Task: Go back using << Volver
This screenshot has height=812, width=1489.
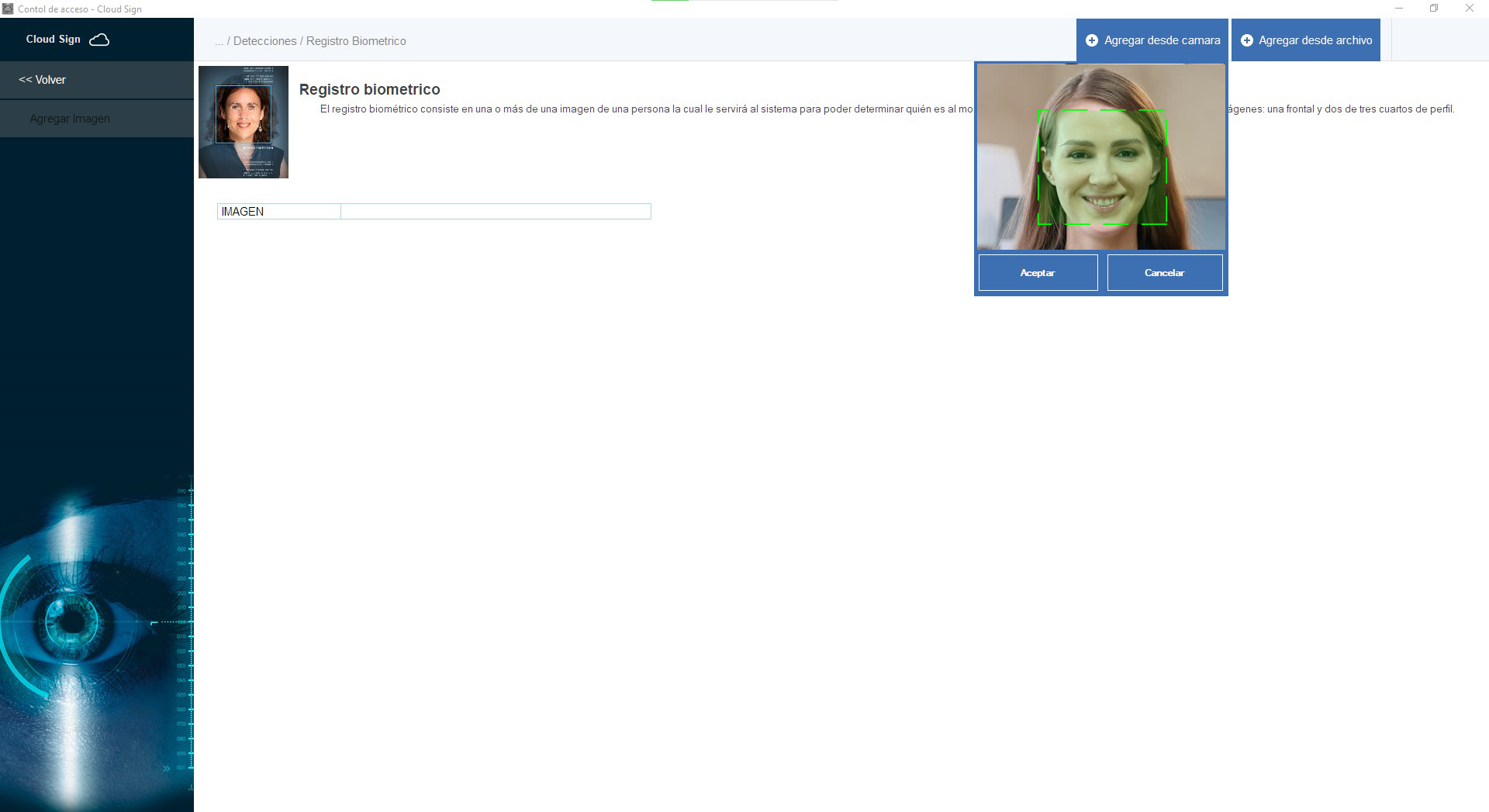Action: pos(43,80)
